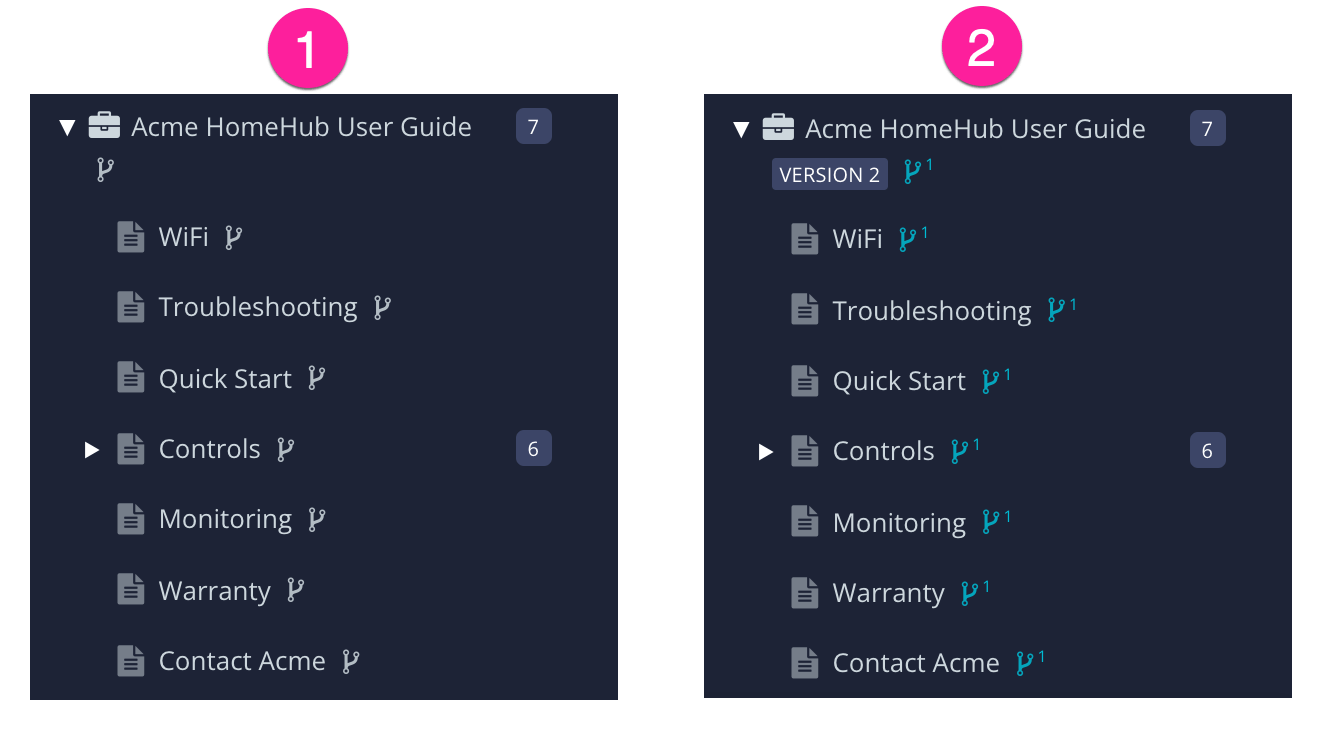Click the branch icon next to Warranty in panel 1
This screenshot has width=1324, height=732.
tap(295, 590)
